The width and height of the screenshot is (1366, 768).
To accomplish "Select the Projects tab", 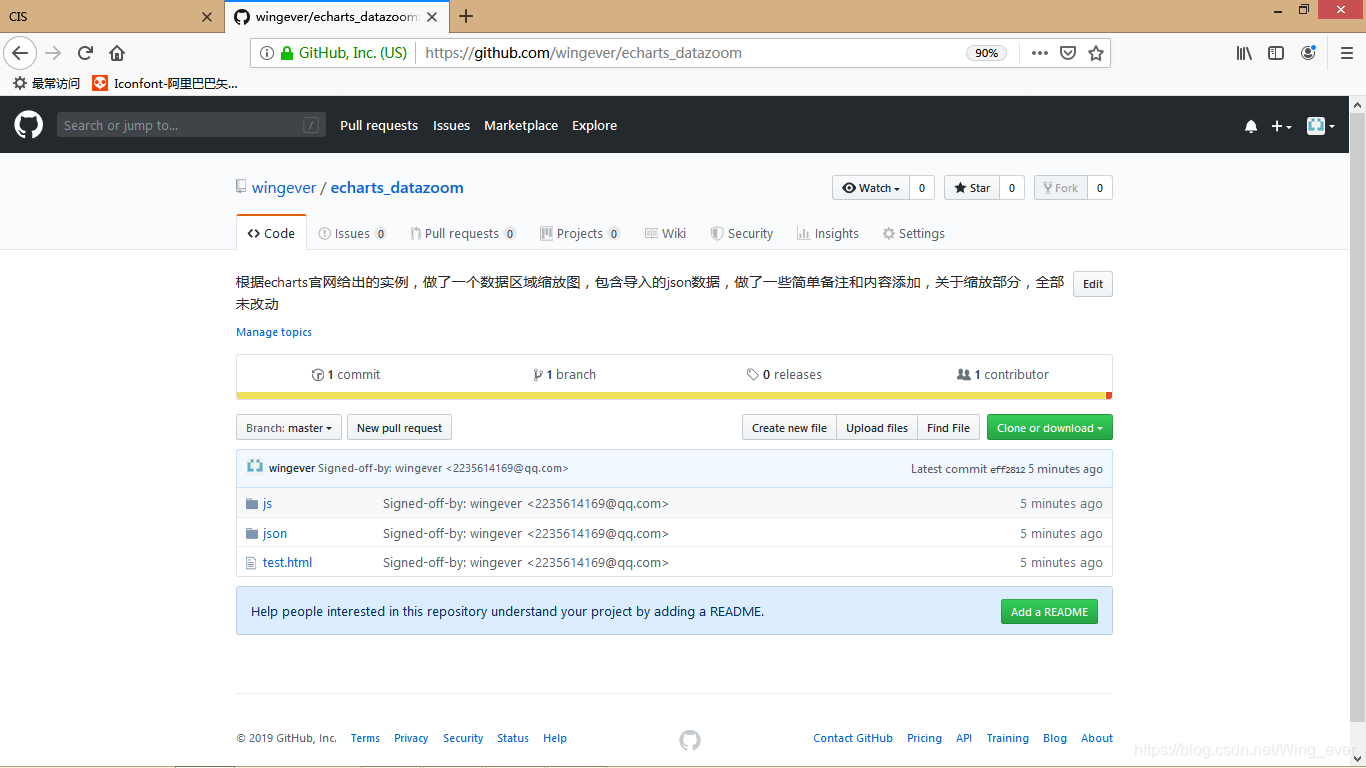I will pyautogui.click(x=580, y=233).
